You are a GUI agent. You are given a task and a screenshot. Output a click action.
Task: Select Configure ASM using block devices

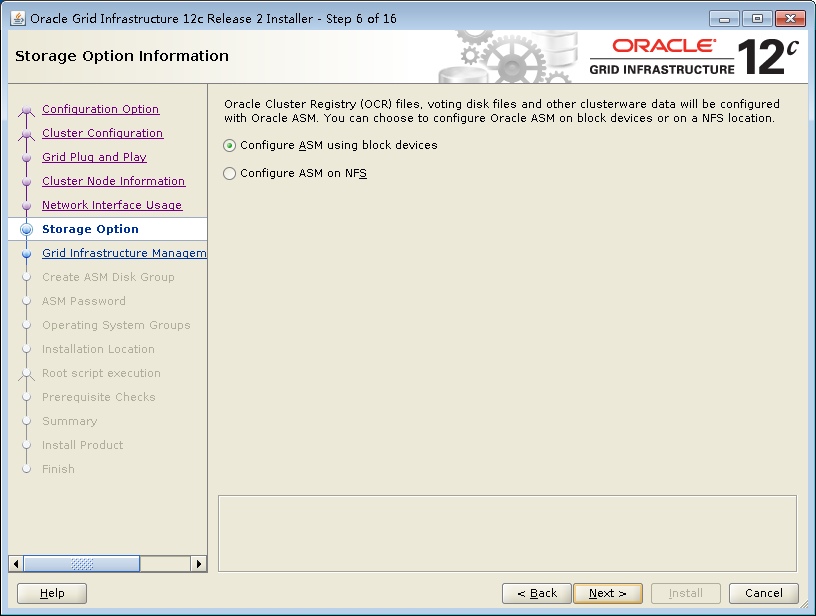(x=229, y=145)
